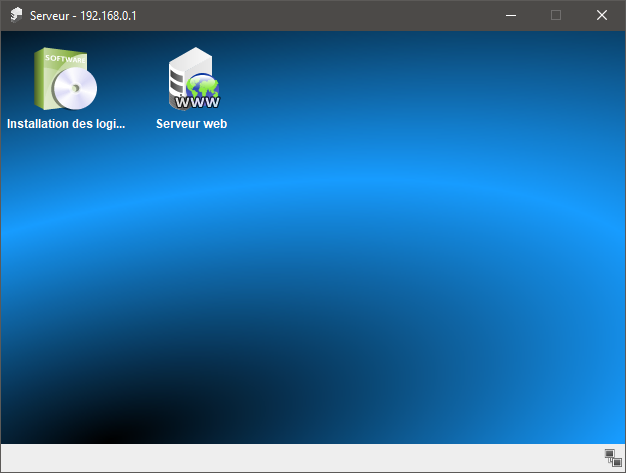Click the "Serveur - 192.168.0.1" window title
Viewport: 626px width, 473px height.
[x=83, y=15]
